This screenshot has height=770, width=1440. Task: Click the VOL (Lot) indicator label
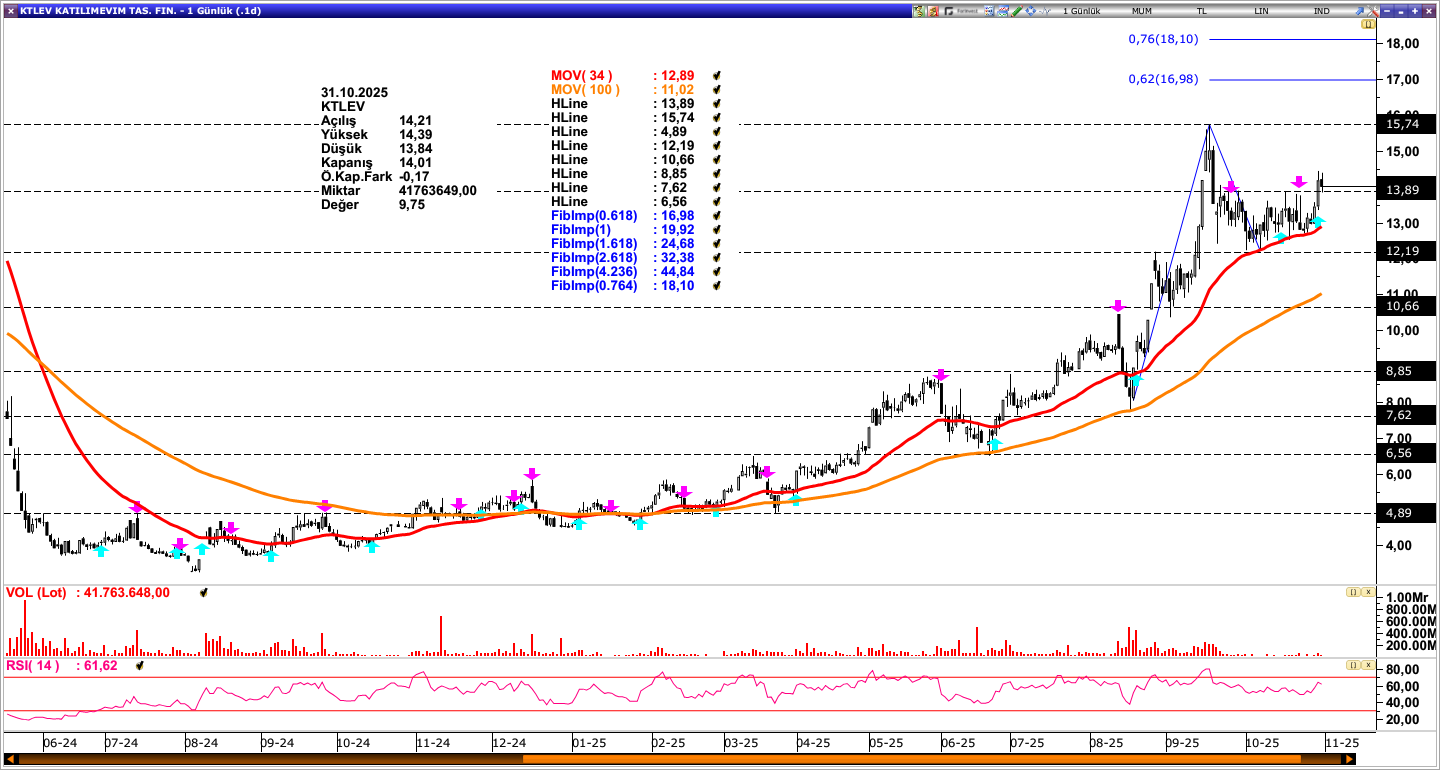(x=36, y=593)
